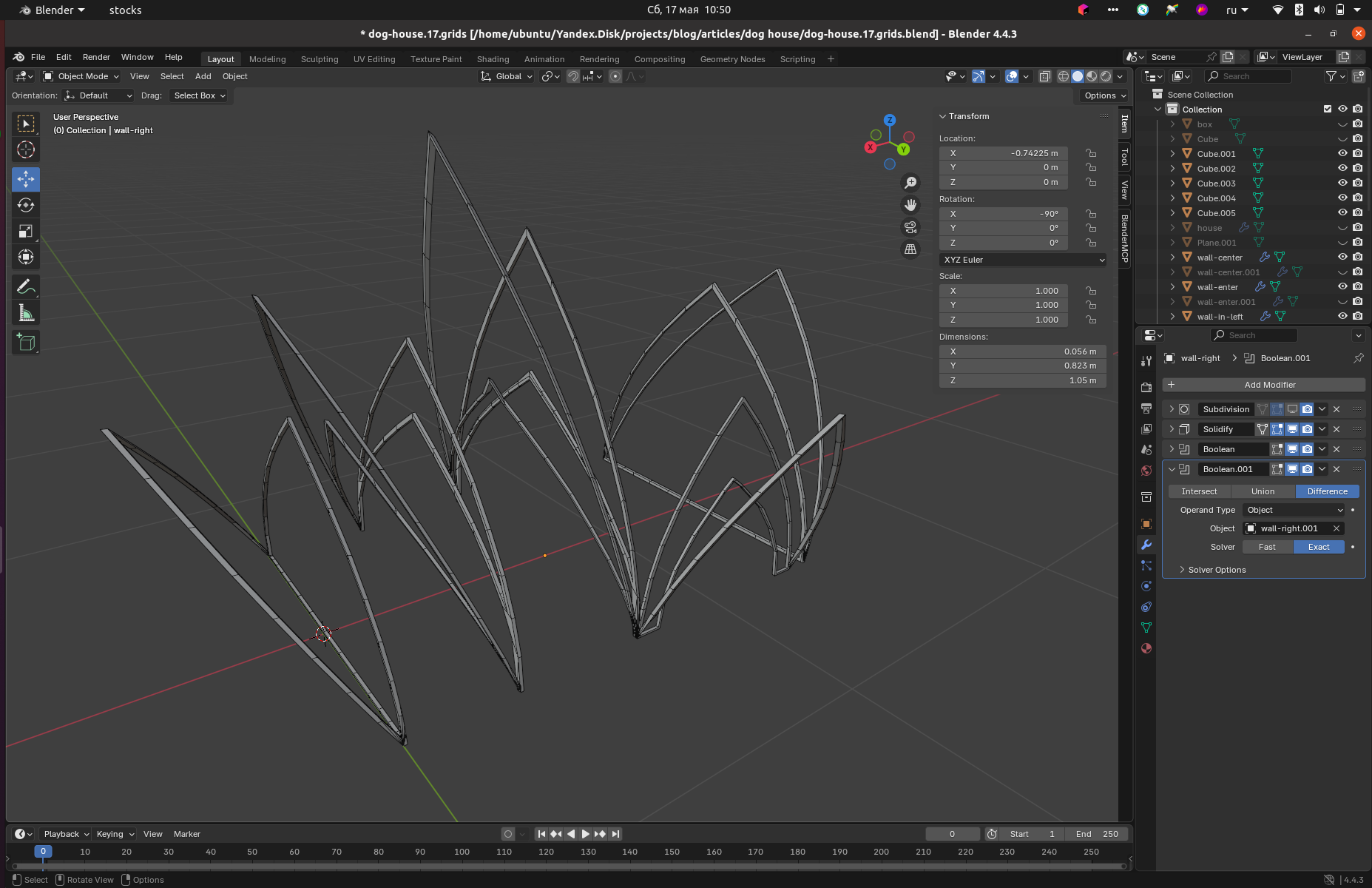This screenshot has height=888, width=1372.
Task: Toggle Subdivision modifier viewport display
Action: coord(1292,409)
